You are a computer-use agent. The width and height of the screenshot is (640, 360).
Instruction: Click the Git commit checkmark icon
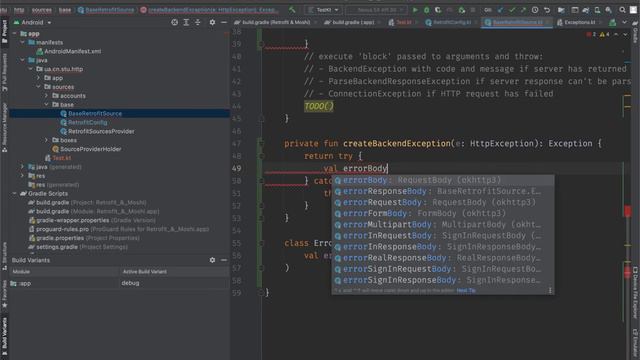pos(512,9)
